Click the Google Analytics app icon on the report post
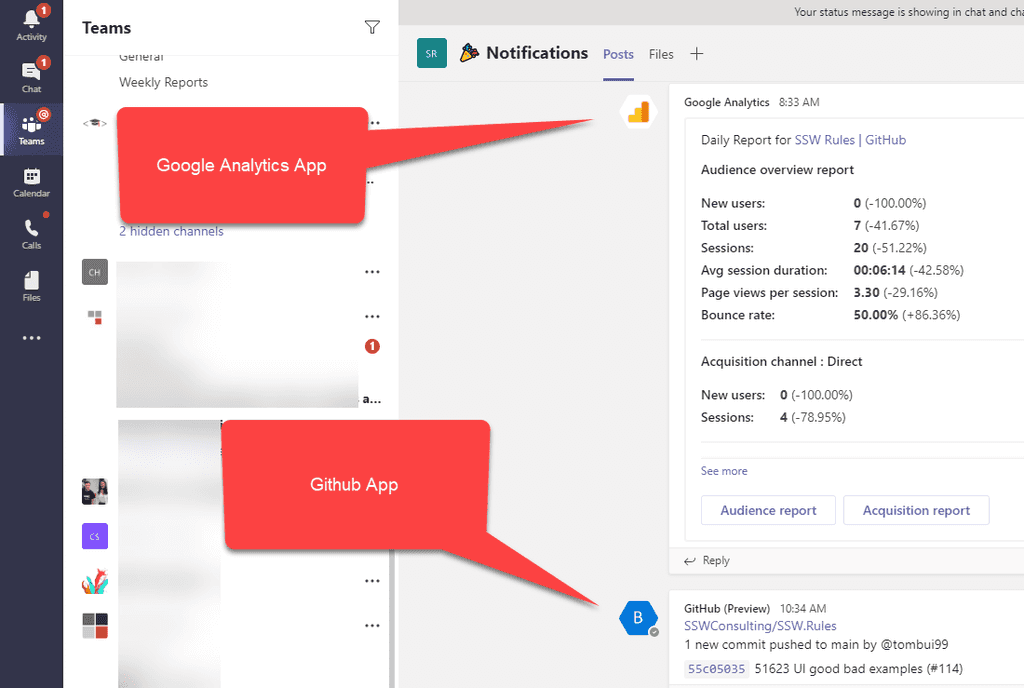The image size is (1024, 688). point(637,113)
